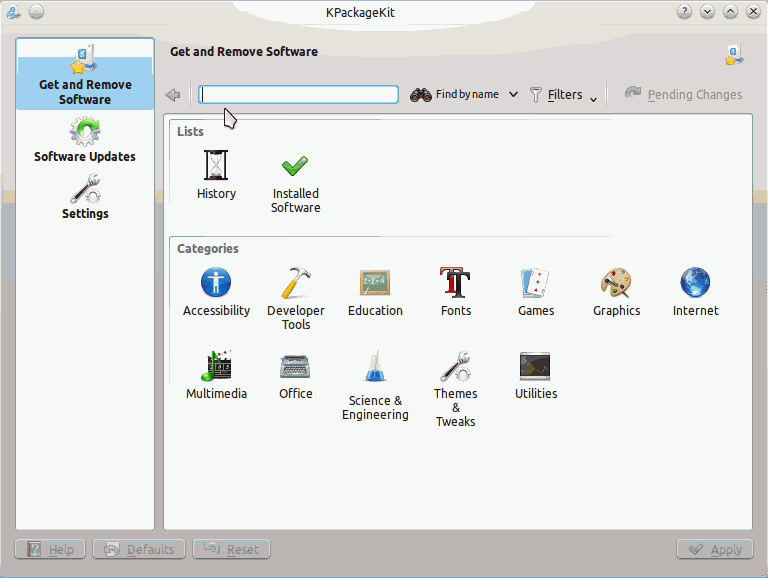Click the Apply button
Viewport: 768px width, 578px height.
[x=716, y=549]
